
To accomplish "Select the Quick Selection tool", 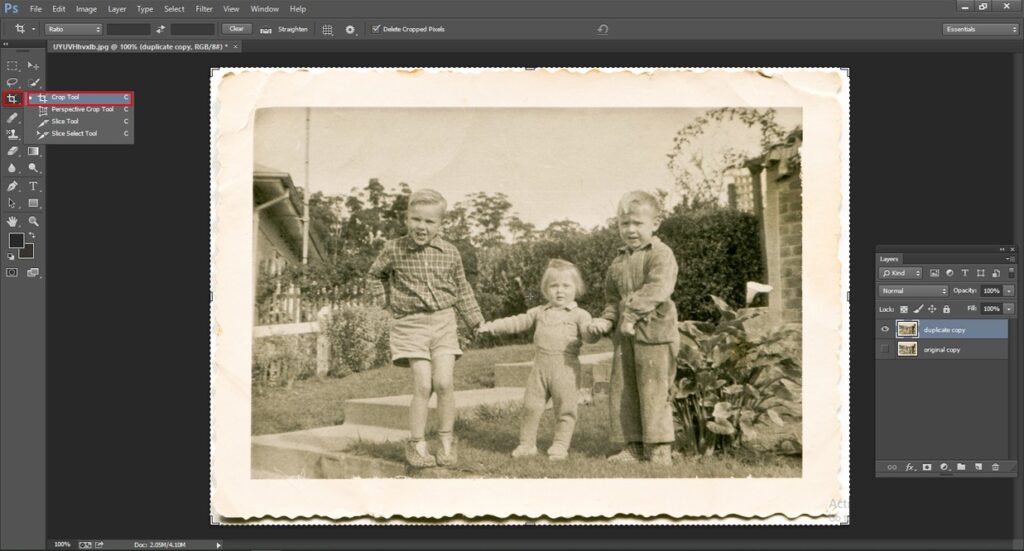I will (33, 82).
